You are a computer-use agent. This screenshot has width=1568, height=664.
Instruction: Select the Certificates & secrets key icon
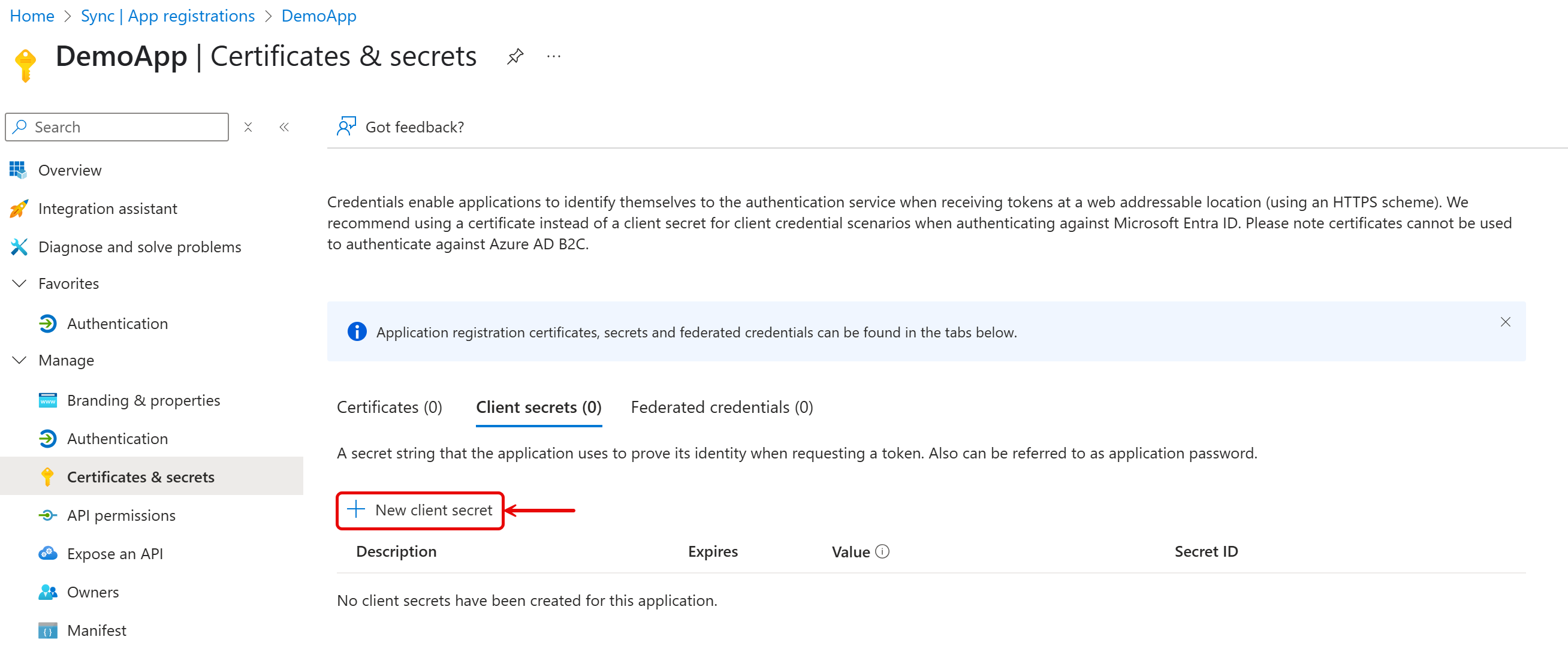[x=47, y=476]
